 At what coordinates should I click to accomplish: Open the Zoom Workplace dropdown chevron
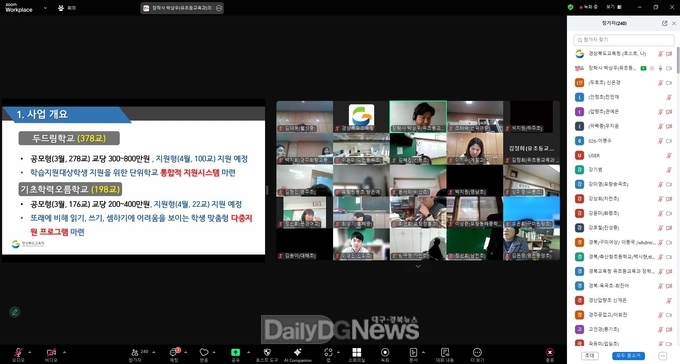coord(45,8)
